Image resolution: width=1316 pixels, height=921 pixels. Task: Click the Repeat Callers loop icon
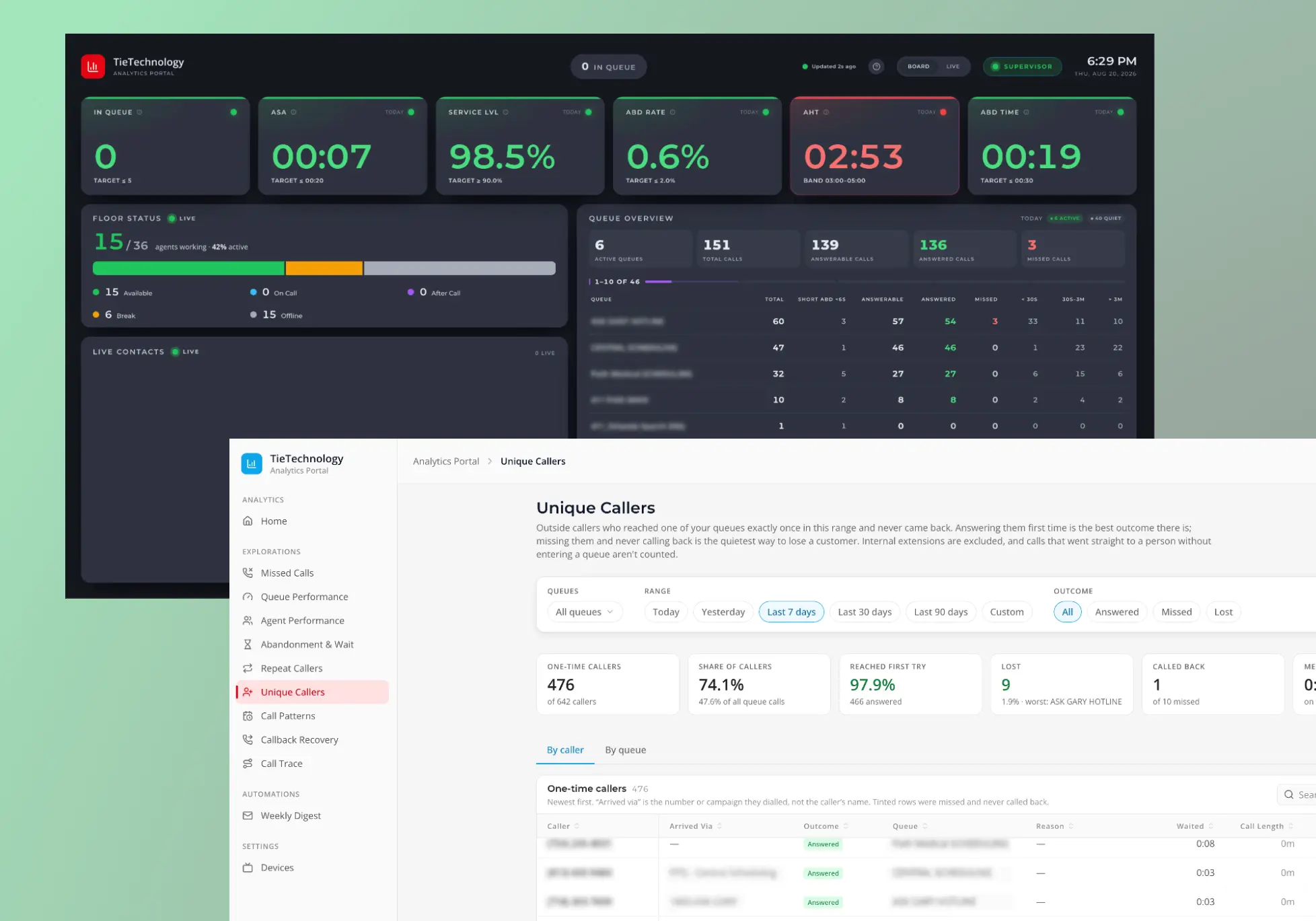pos(248,668)
